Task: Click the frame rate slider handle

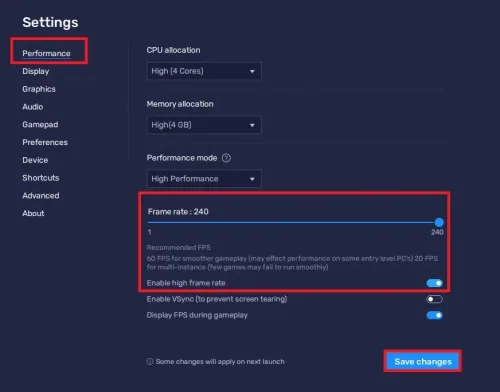Action: point(439,222)
